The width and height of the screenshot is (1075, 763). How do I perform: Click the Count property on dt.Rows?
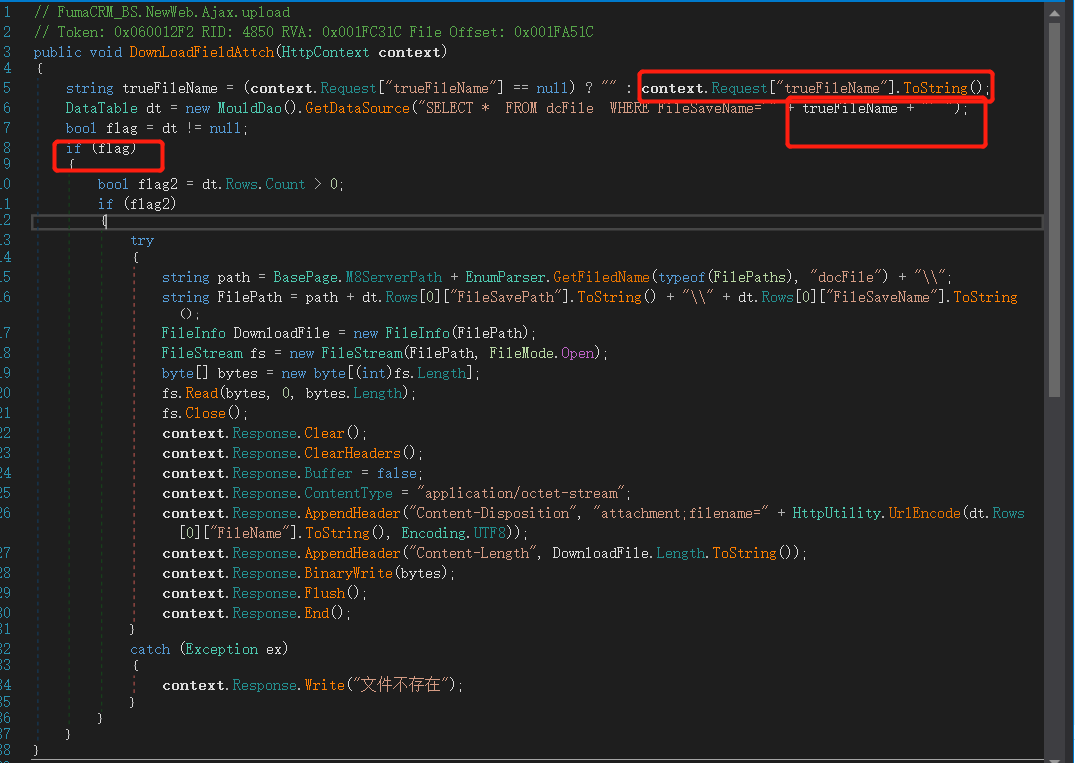285,184
